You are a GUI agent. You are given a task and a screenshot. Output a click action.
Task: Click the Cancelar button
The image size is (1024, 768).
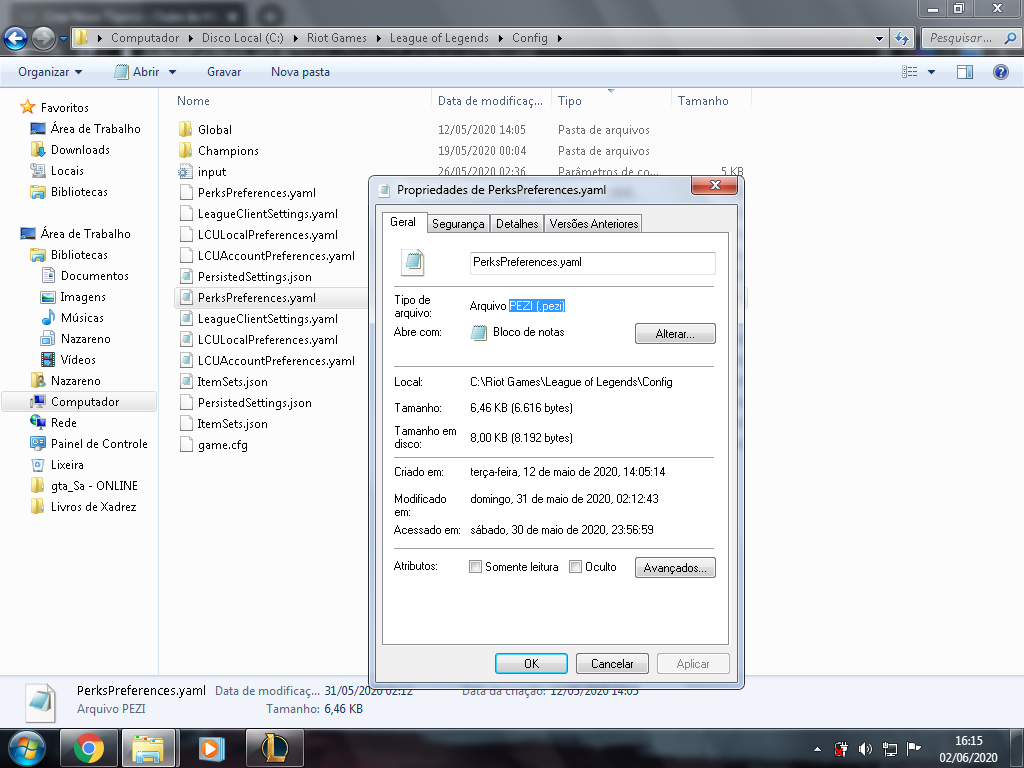(x=612, y=664)
